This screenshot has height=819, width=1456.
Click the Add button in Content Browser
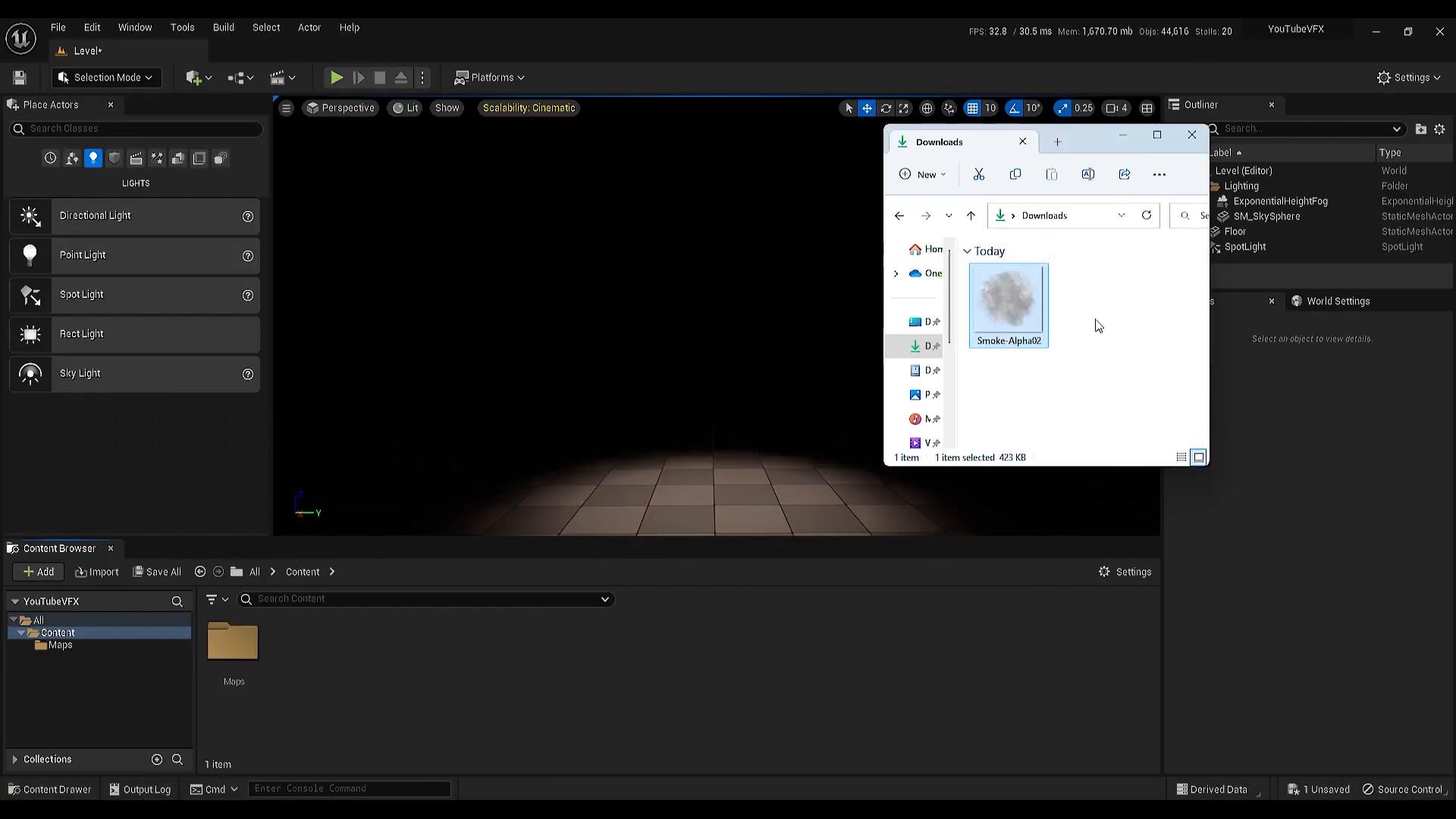(38, 572)
